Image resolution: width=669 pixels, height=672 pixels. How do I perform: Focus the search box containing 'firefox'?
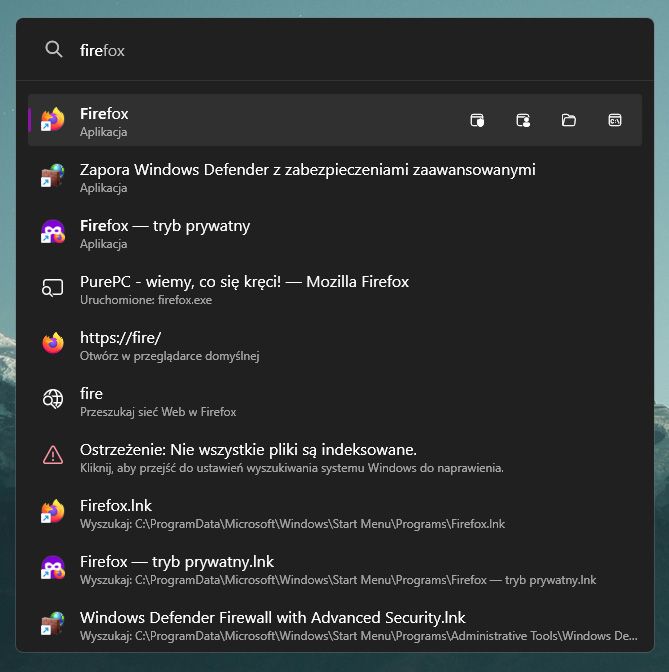click(x=334, y=50)
